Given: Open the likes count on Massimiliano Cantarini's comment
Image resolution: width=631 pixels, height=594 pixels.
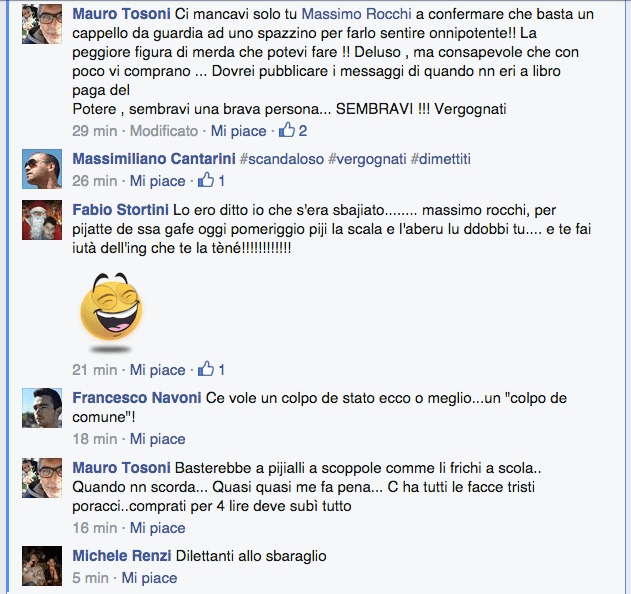Looking at the screenshot, I should (x=211, y=180).
